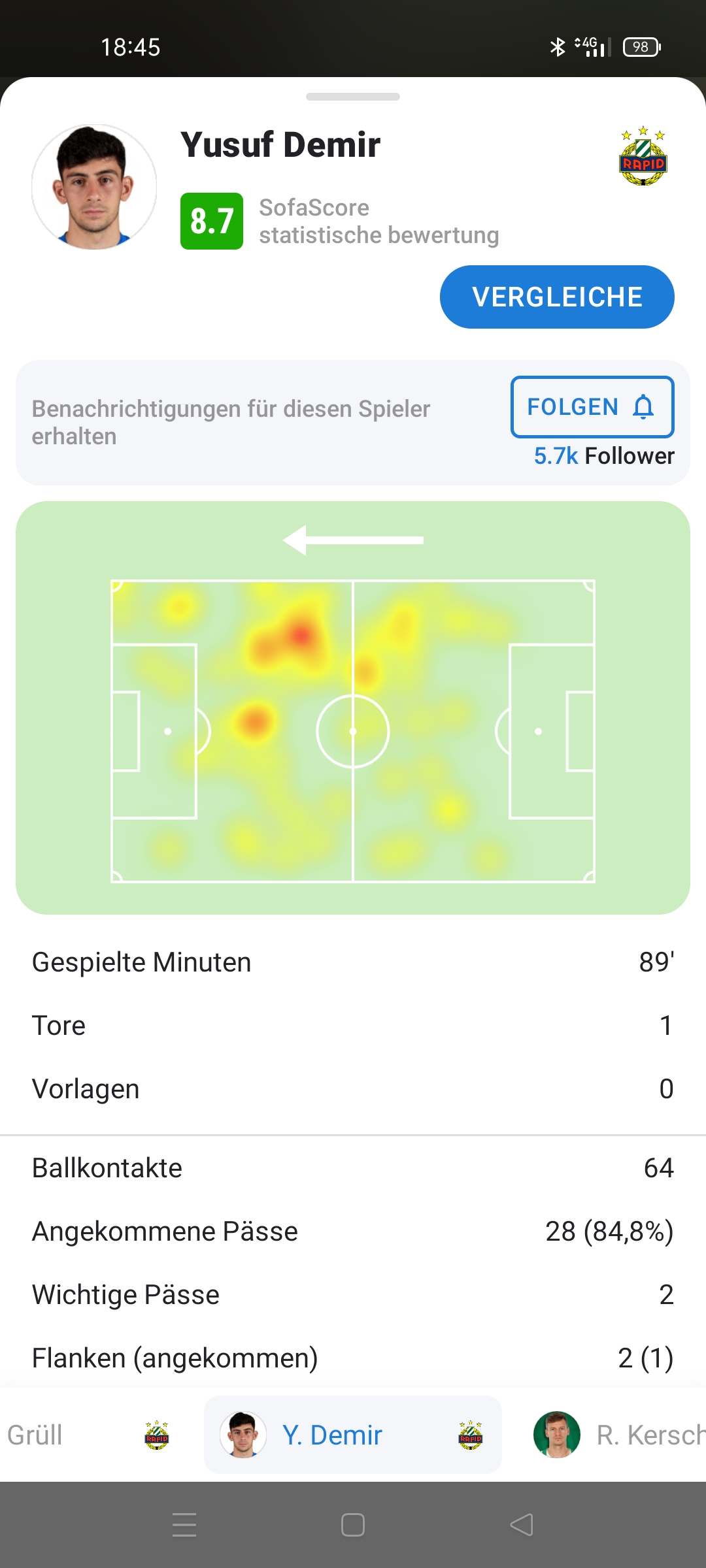706x1568 pixels.
Task: Open Android recent apps menu icon
Action: (184, 1525)
